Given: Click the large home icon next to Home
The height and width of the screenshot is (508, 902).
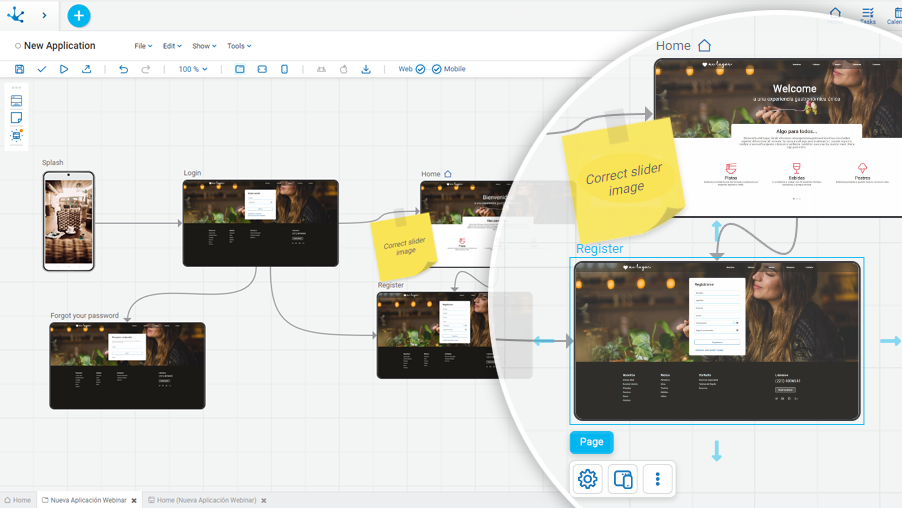Looking at the screenshot, I should (705, 45).
